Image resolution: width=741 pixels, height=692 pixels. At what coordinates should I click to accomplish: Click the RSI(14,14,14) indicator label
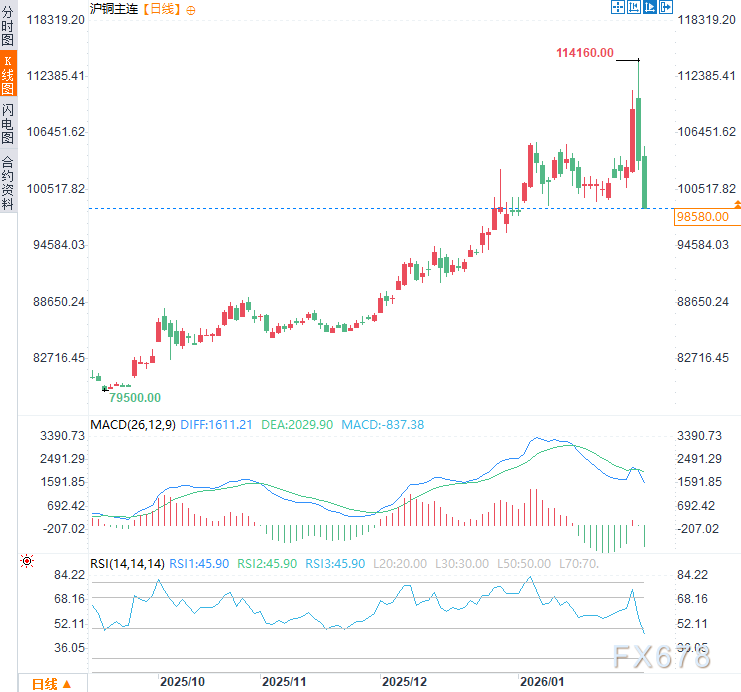(x=127, y=564)
